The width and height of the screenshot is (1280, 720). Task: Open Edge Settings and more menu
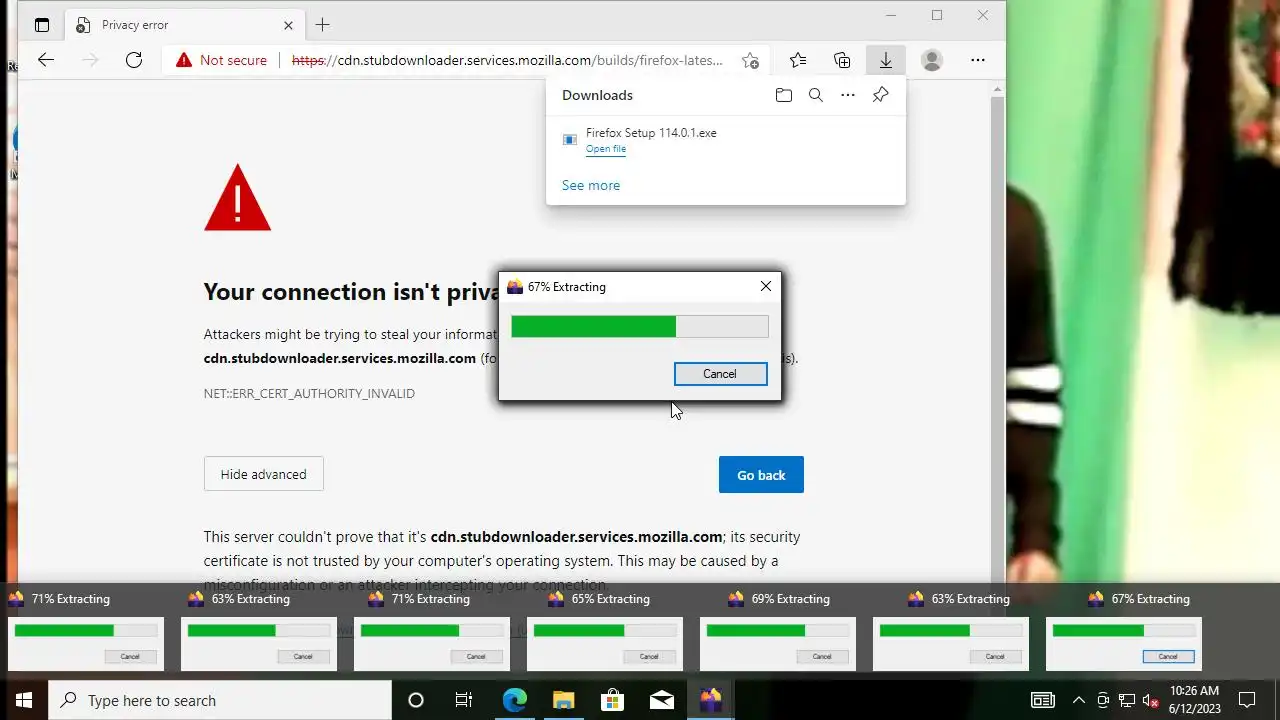(x=978, y=60)
